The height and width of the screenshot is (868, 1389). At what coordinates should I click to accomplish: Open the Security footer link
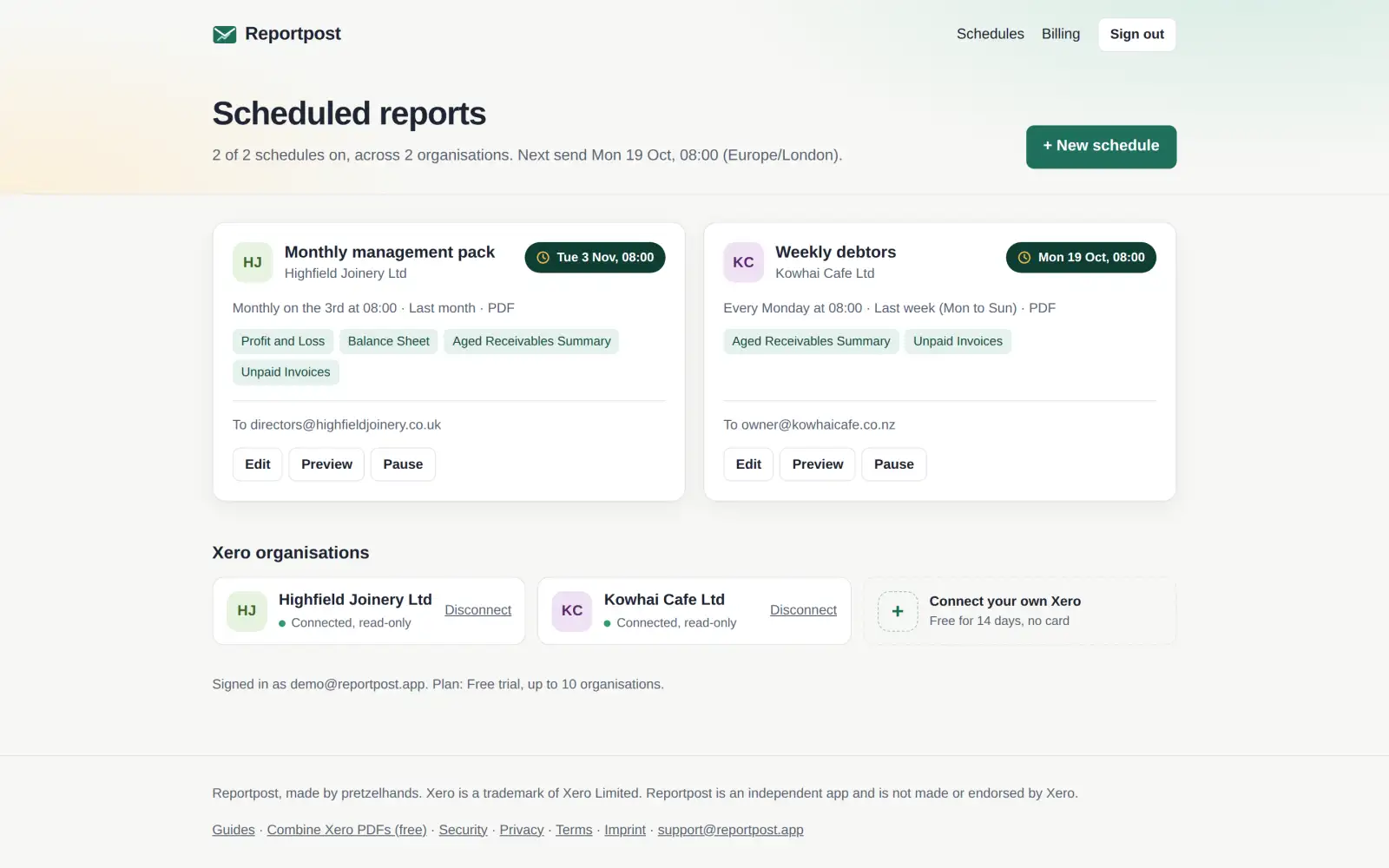click(x=463, y=830)
